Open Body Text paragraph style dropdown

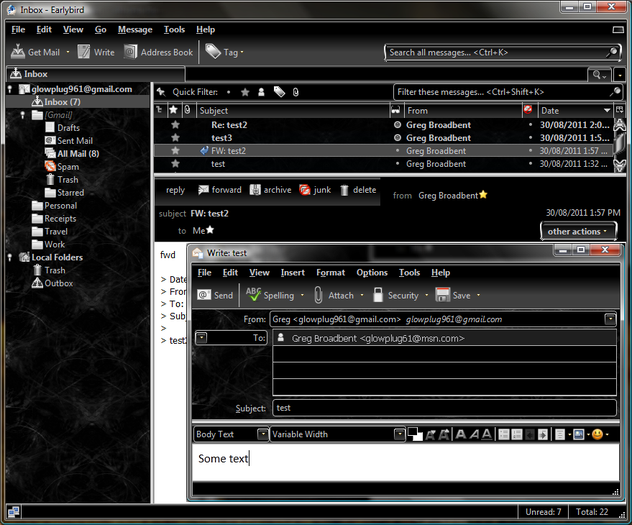pos(262,434)
